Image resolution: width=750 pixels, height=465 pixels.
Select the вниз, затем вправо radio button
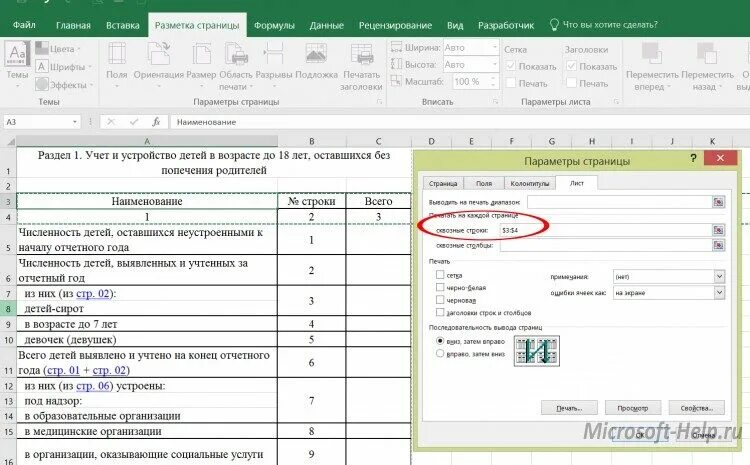pyautogui.click(x=440, y=341)
